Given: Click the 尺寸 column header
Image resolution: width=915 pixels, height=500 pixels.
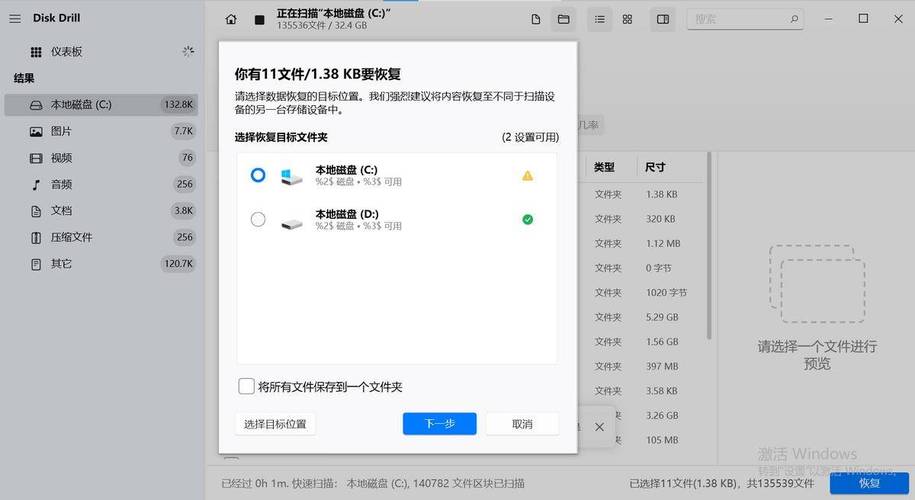Looking at the screenshot, I should click(655, 167).
